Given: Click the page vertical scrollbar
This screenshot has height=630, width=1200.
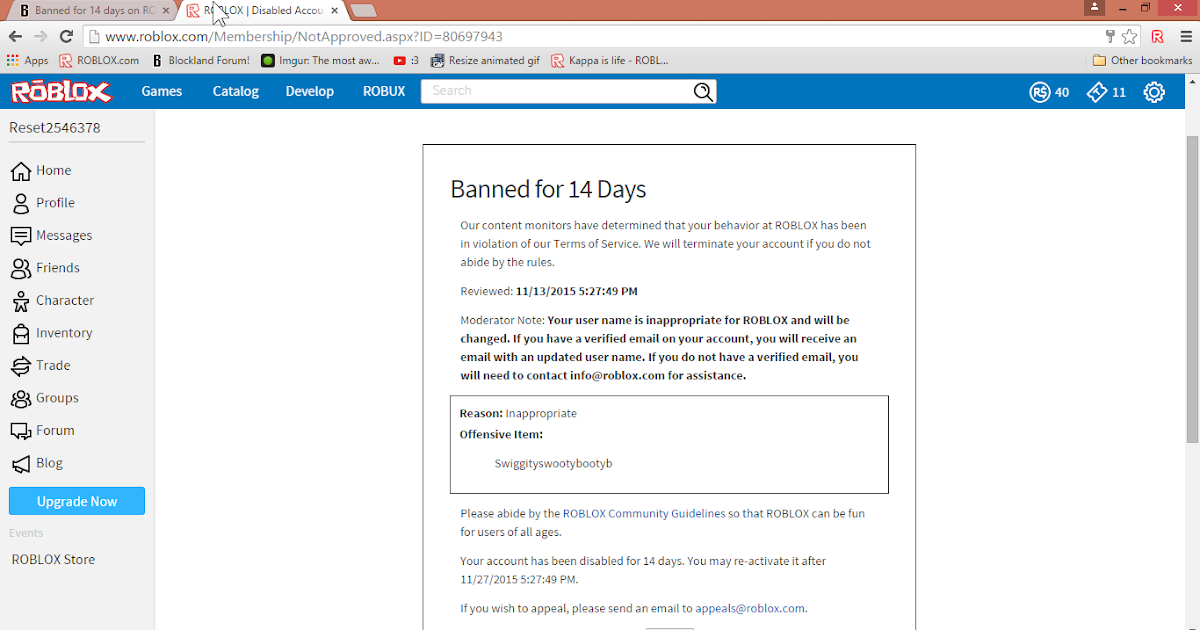Looking at the screenshot, I should [x=1191, y=289].
